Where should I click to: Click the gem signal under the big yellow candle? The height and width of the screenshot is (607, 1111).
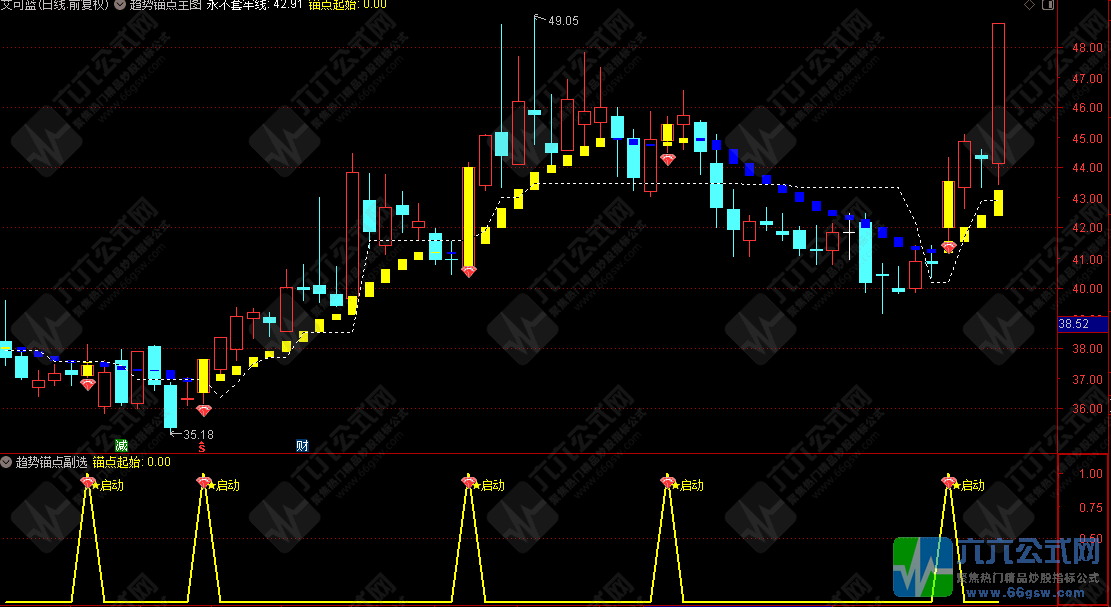468,270
